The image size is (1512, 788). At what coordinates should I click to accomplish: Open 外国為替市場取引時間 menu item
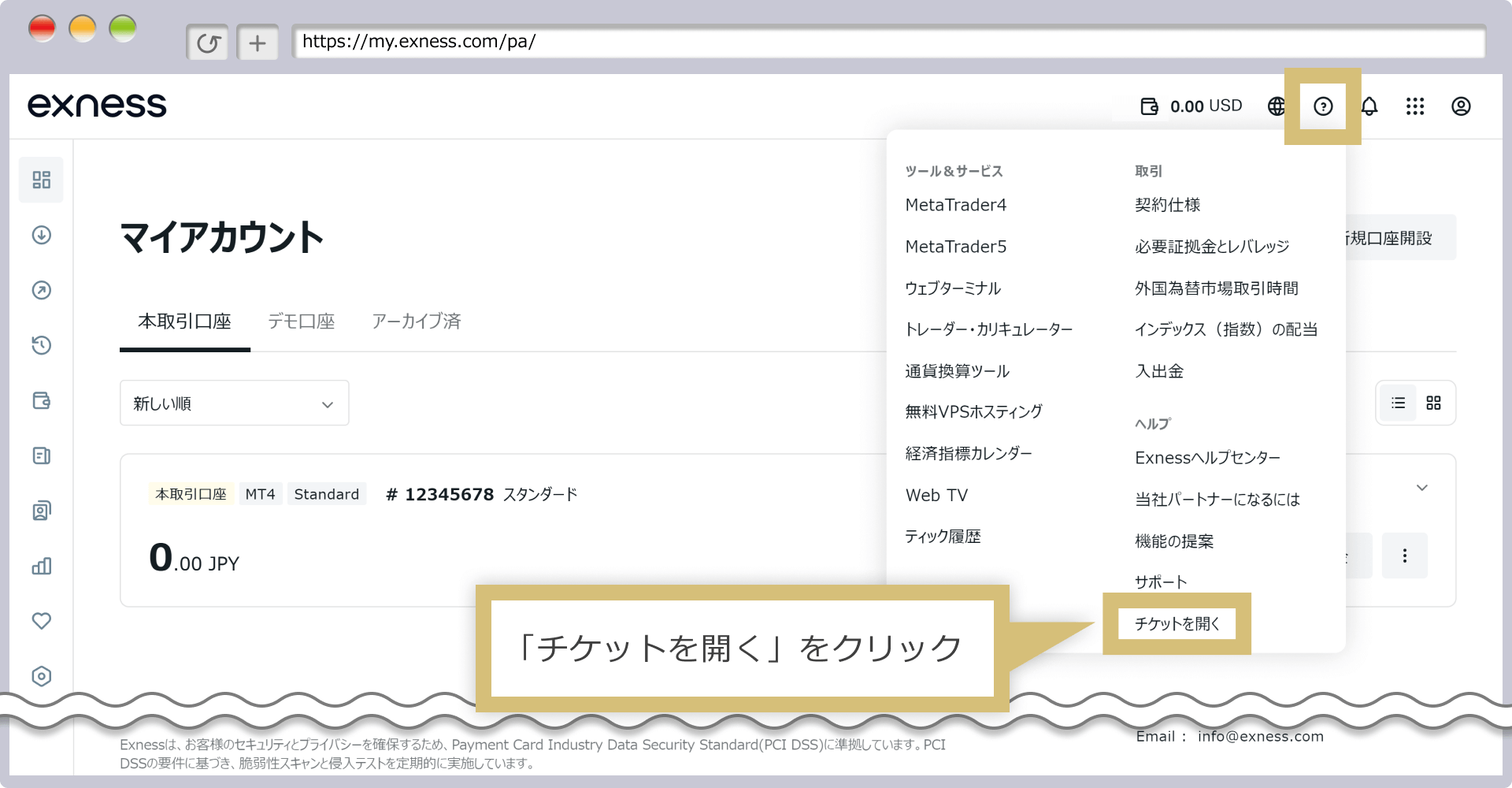pos(1217,288)
